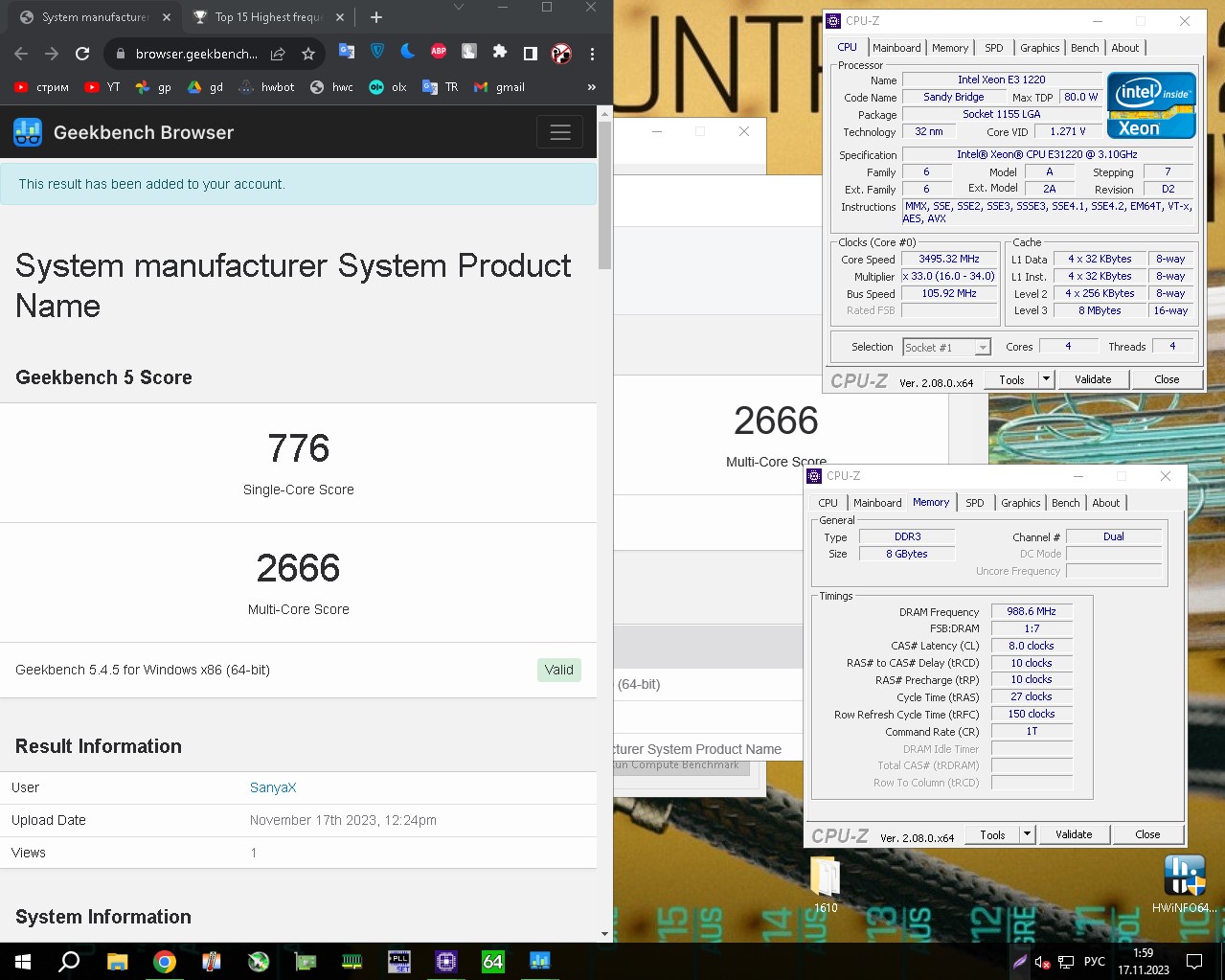Image resolution: width=1225 pixels, height=980 pixels.
Task: Select SPD tab in top CPU-Z window
Action: pyautogui.click(x=994, y=48)
